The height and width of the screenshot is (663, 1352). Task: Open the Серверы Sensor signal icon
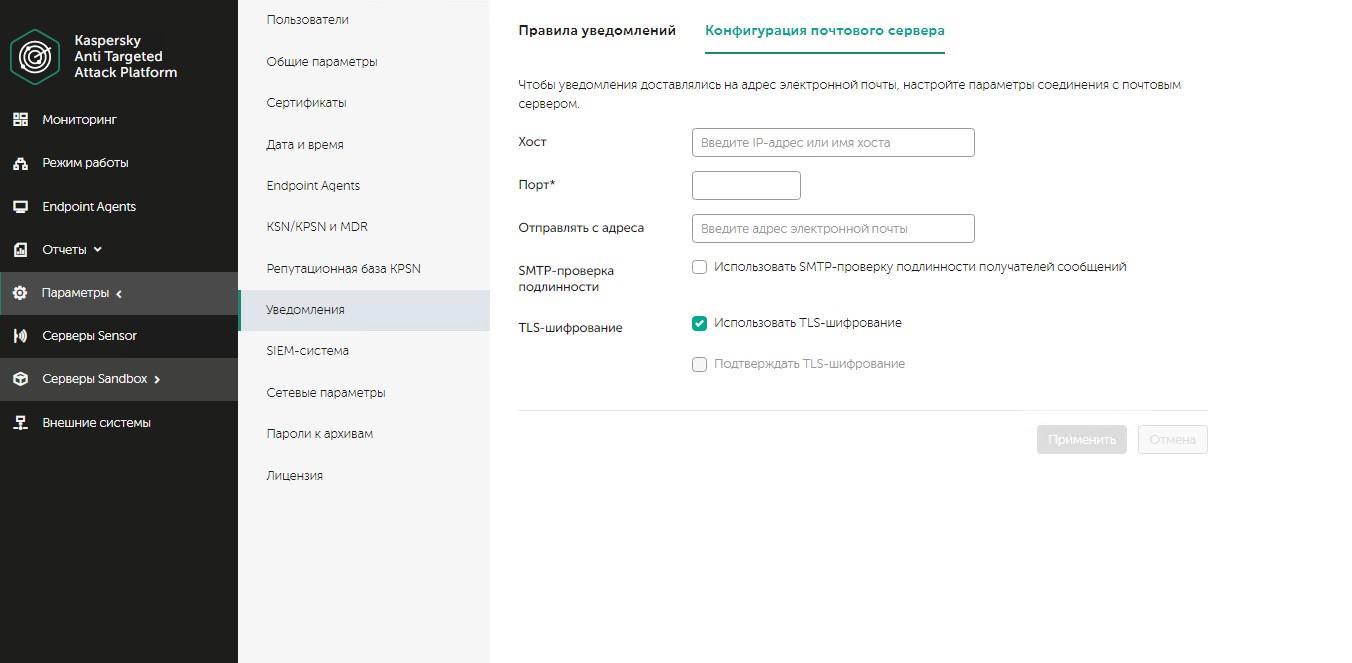20,336
